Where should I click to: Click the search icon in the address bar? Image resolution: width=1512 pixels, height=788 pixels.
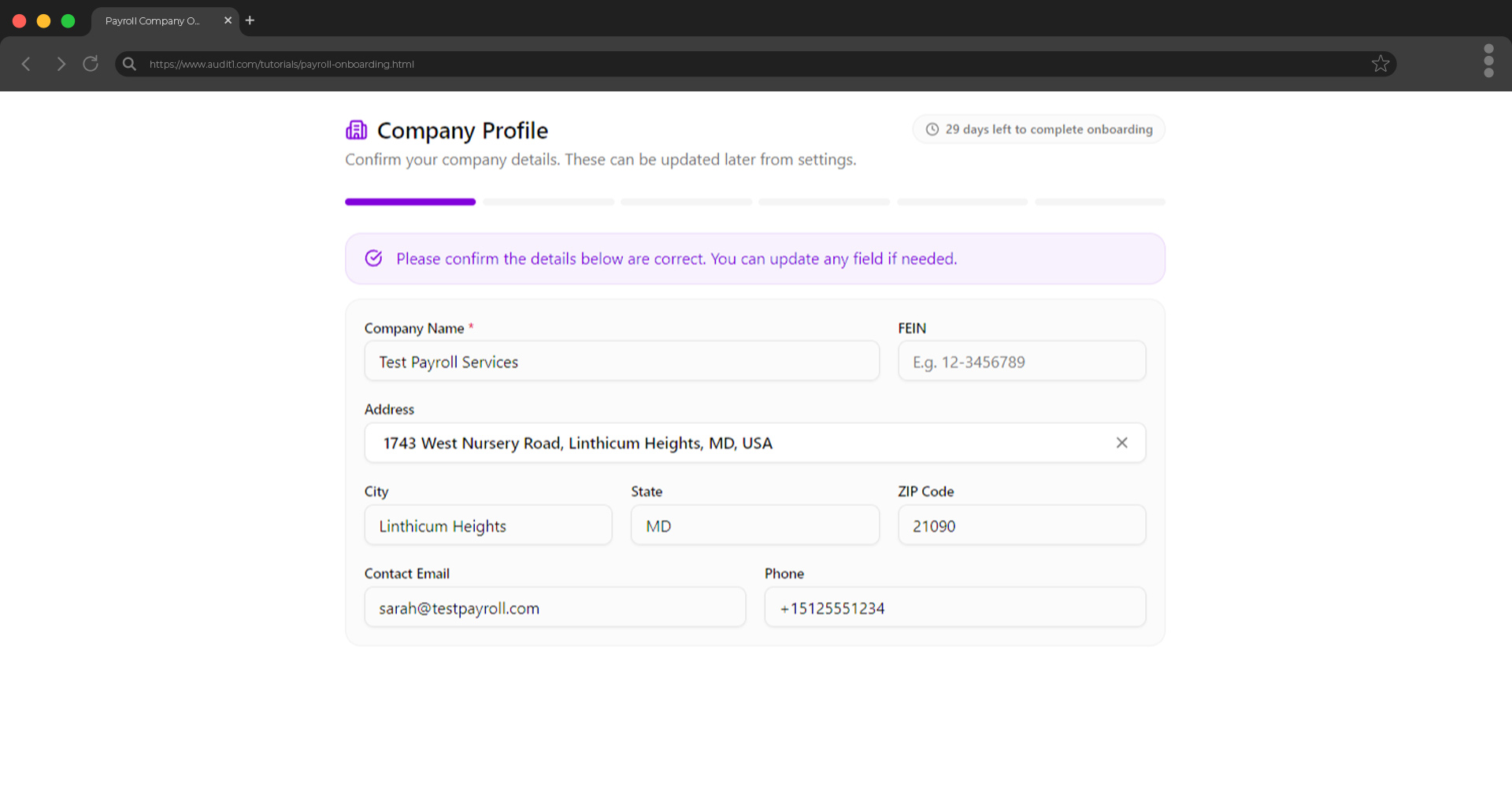coord(128,64)
